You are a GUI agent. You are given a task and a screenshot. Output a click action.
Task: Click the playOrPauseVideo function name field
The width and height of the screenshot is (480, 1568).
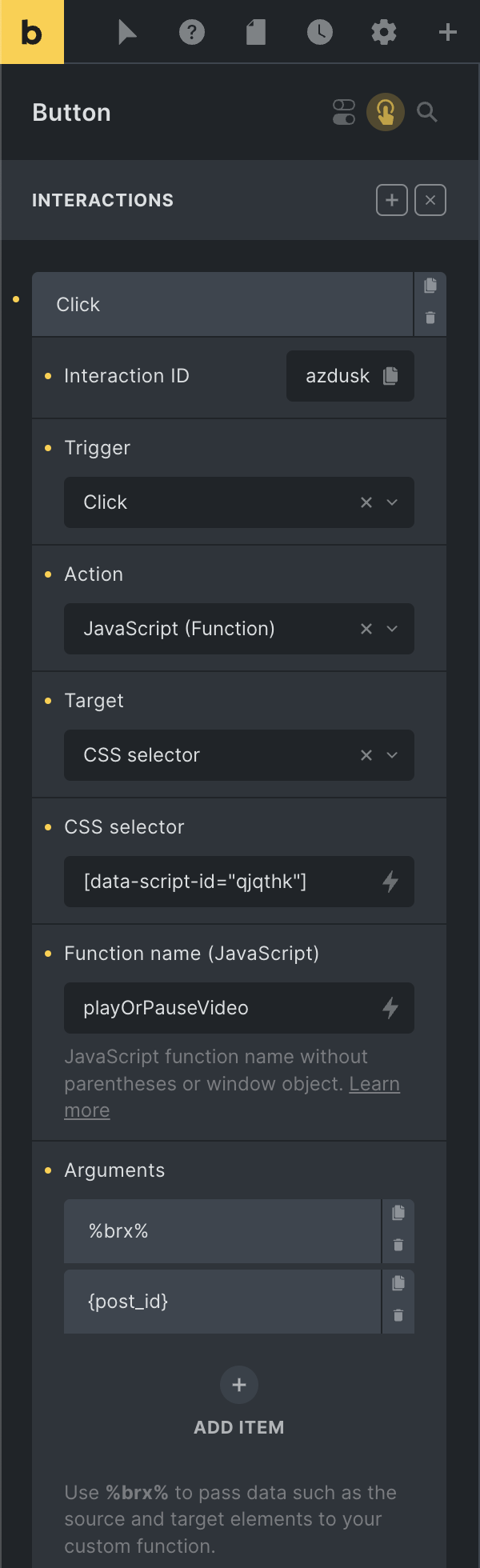point(224,1008)
